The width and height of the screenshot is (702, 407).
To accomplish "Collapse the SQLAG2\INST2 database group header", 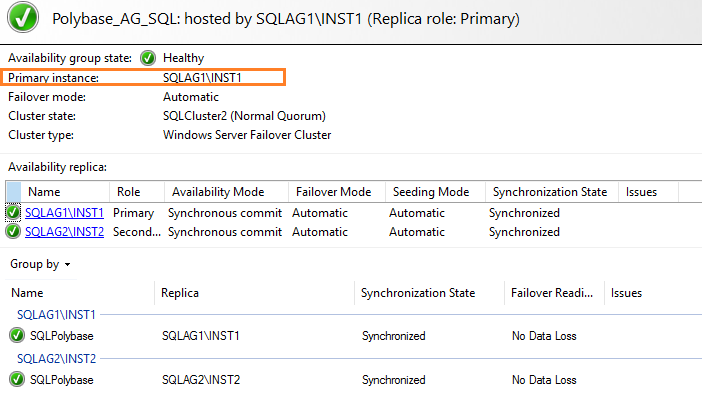I will (56, 359).
